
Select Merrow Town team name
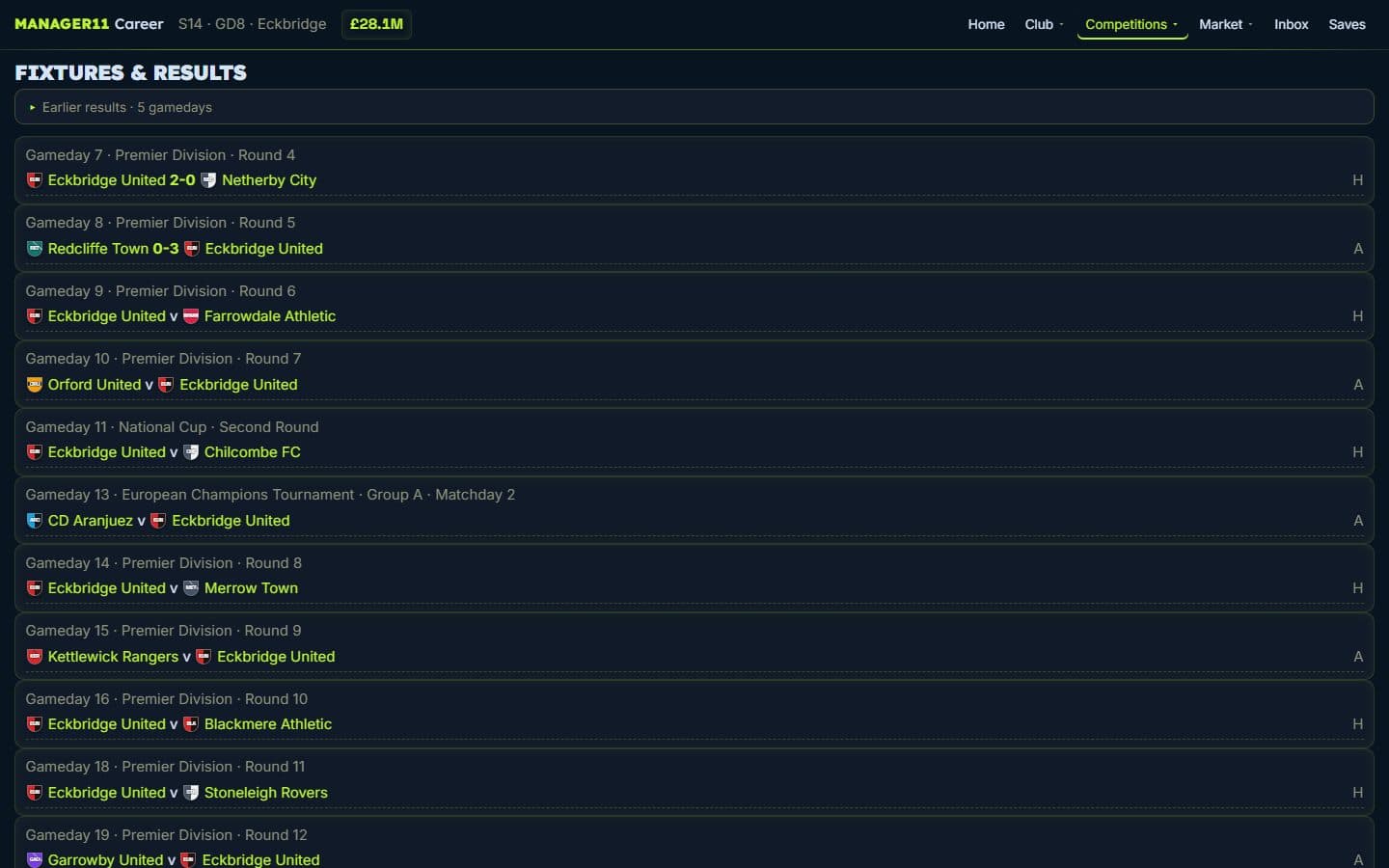point(251,588)
